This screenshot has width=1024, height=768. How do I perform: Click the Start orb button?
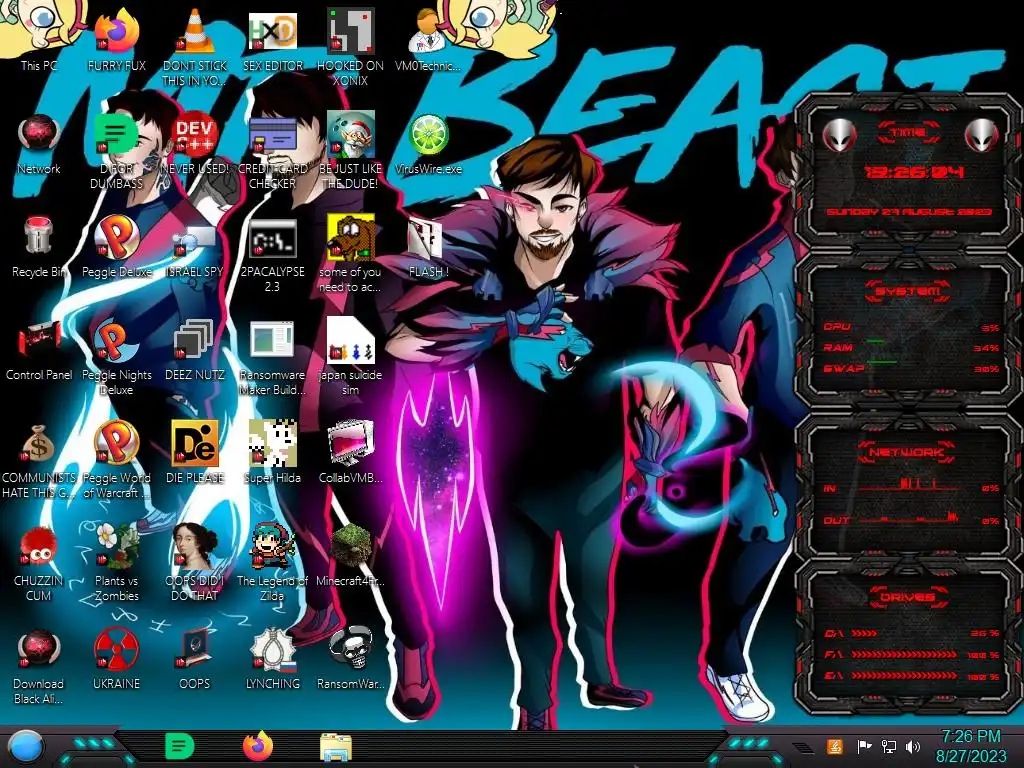pyautogui.click(x=25, y=747)
